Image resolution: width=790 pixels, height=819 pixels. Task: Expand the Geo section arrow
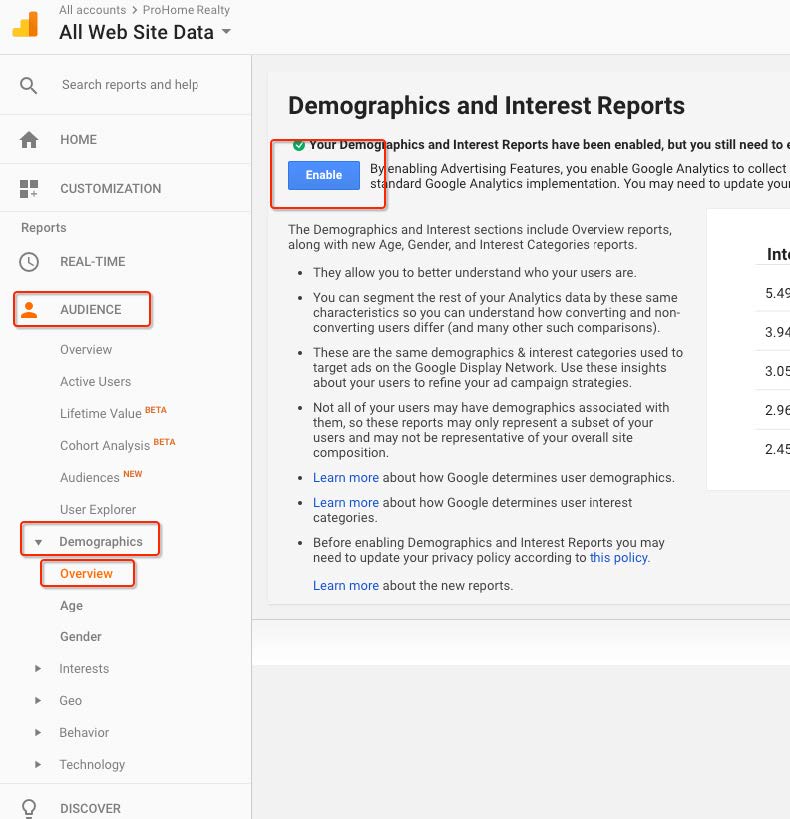pos(38,700)
